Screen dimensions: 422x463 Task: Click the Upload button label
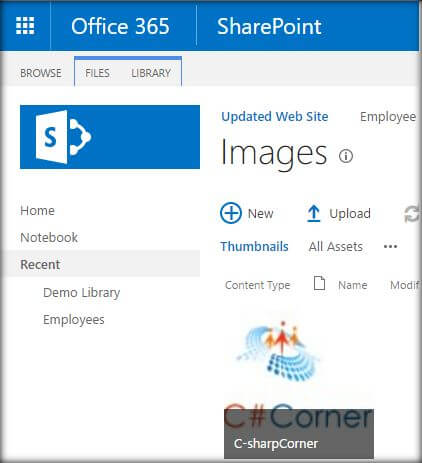(350, 214)
